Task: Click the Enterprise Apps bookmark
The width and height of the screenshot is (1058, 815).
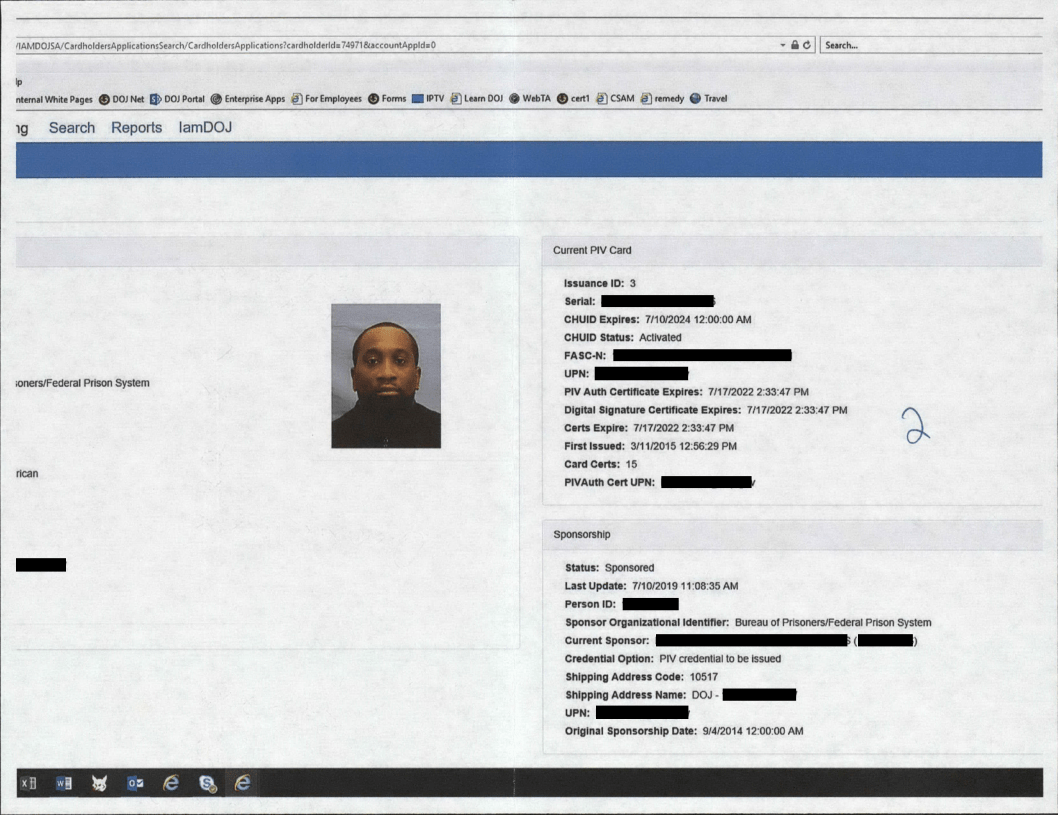Action: [248, 99]
